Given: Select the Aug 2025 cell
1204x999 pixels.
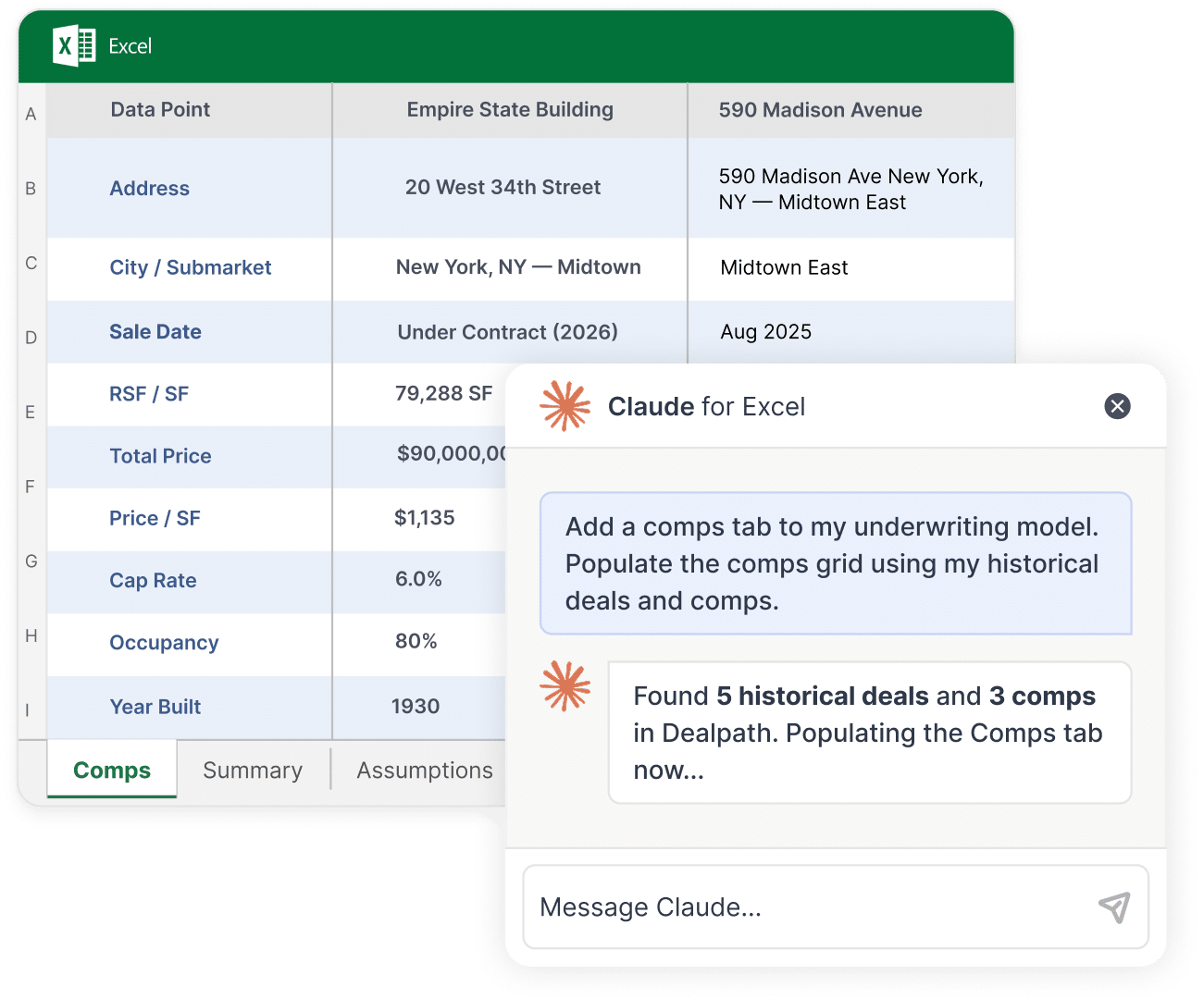Looking at the screenshot, I should [x=851, y=332].
